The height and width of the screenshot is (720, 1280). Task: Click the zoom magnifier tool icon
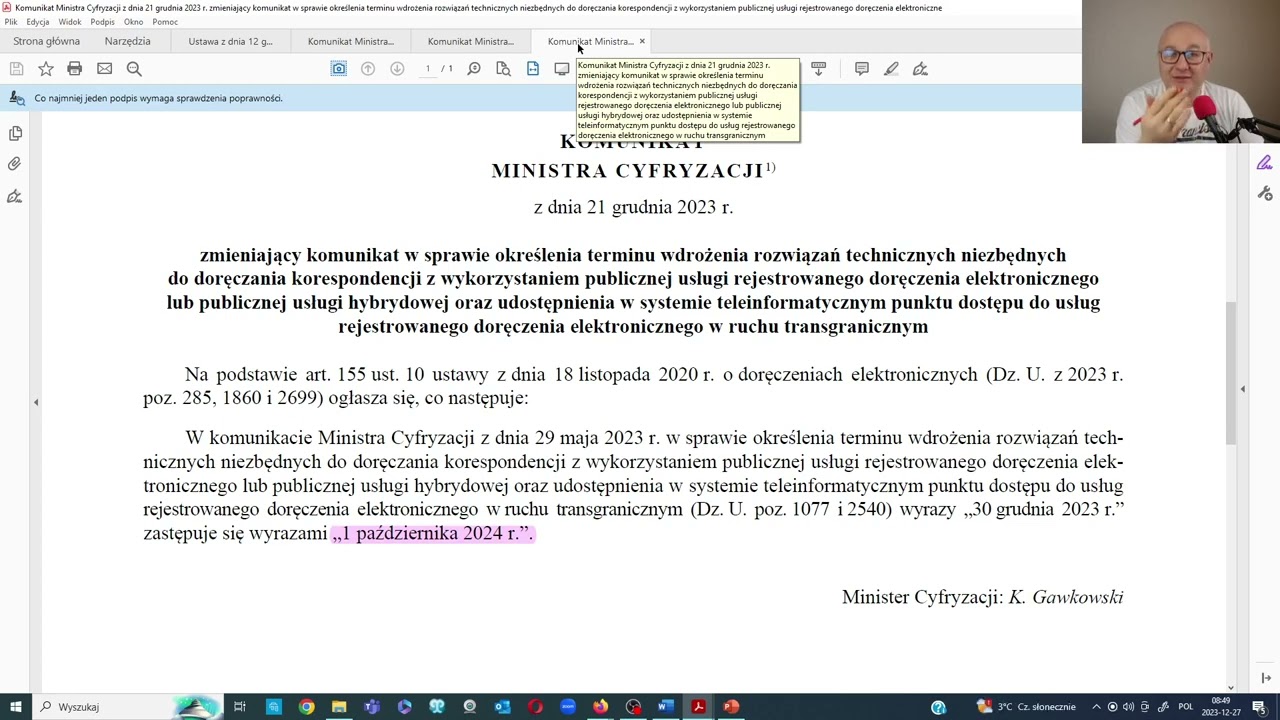tap(474, 69)
